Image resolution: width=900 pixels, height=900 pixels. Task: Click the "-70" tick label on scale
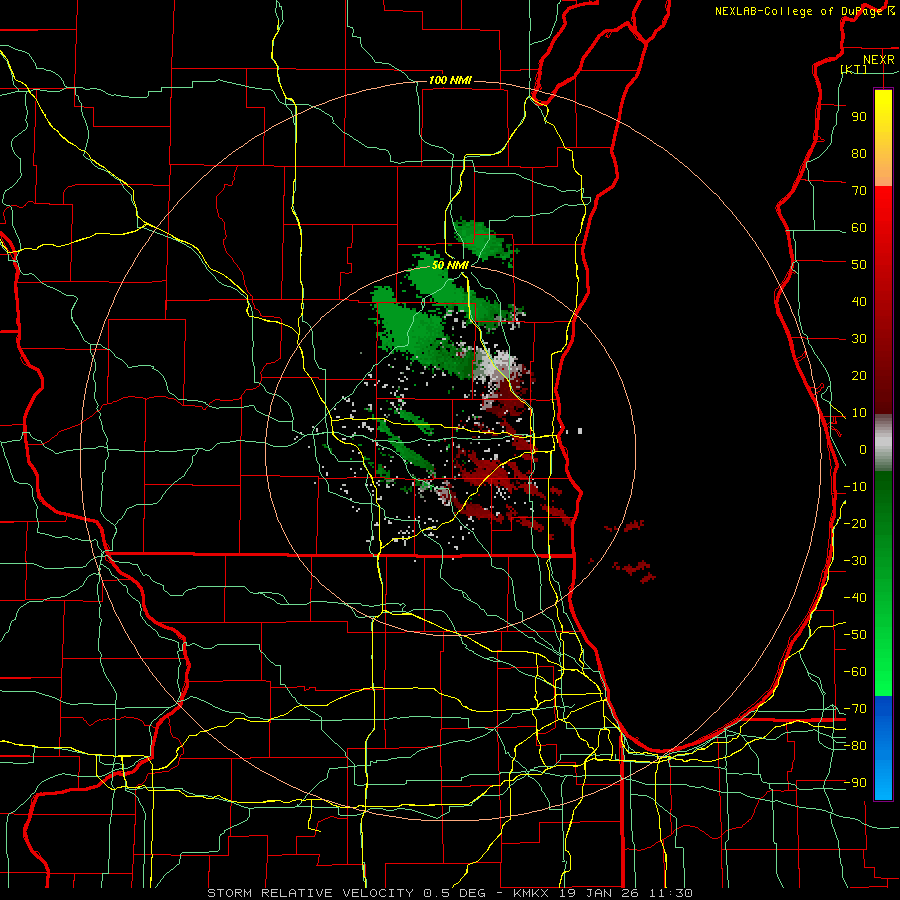[x=855, y=709]
